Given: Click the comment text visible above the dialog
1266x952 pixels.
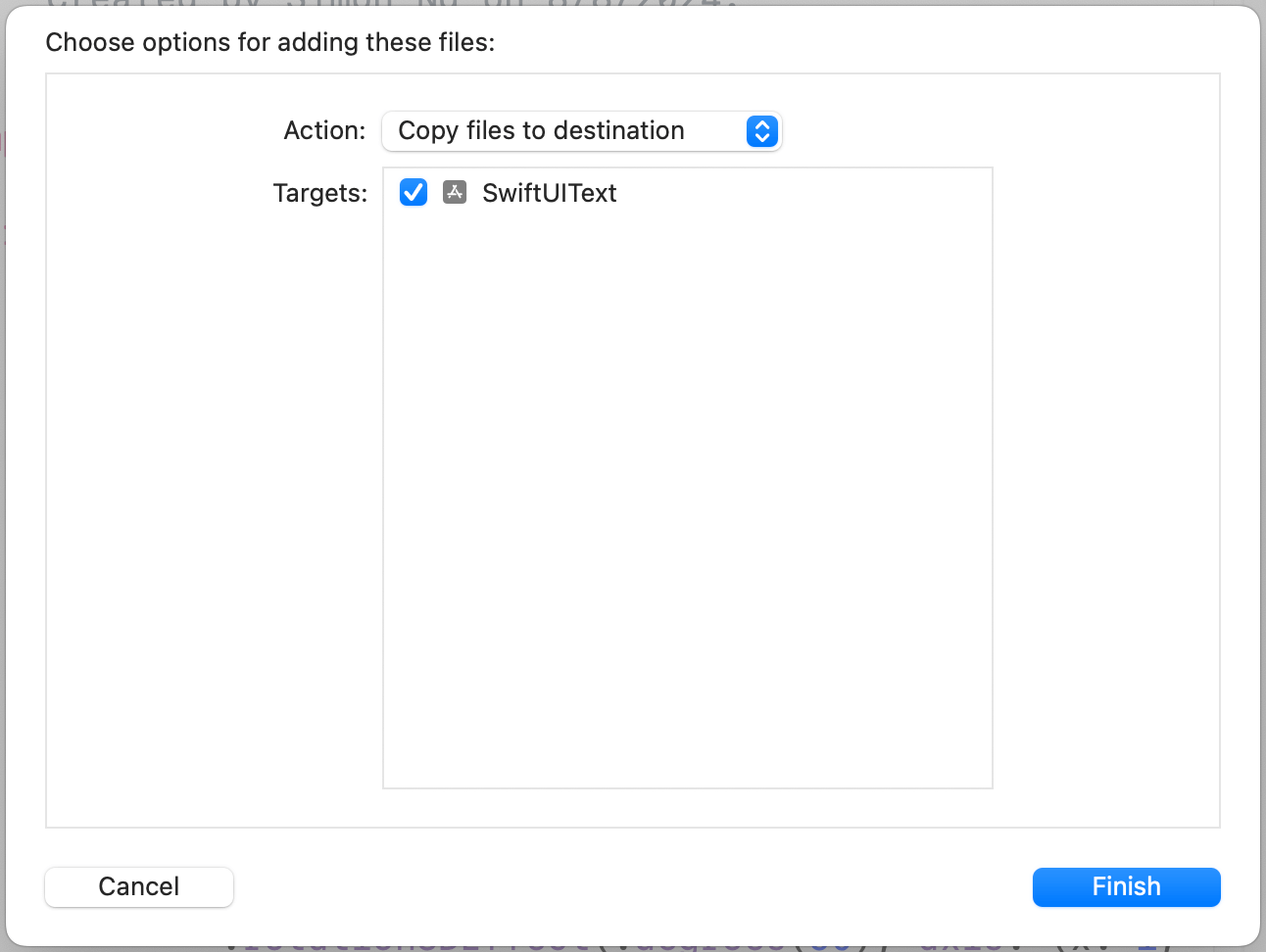Looking at the screenshot, I should coord(392,5).
